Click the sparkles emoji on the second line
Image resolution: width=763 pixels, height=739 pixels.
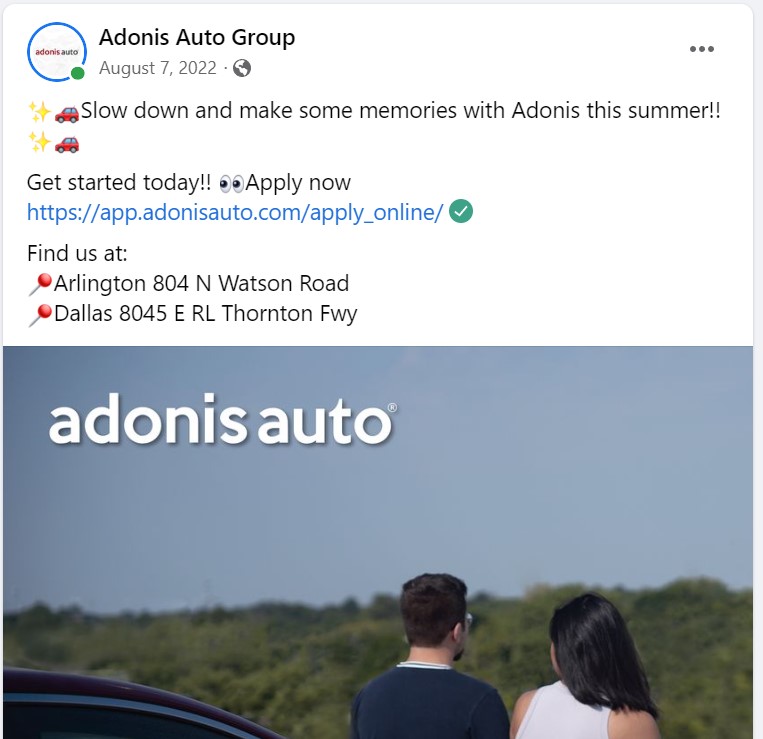tap(39, 142)
